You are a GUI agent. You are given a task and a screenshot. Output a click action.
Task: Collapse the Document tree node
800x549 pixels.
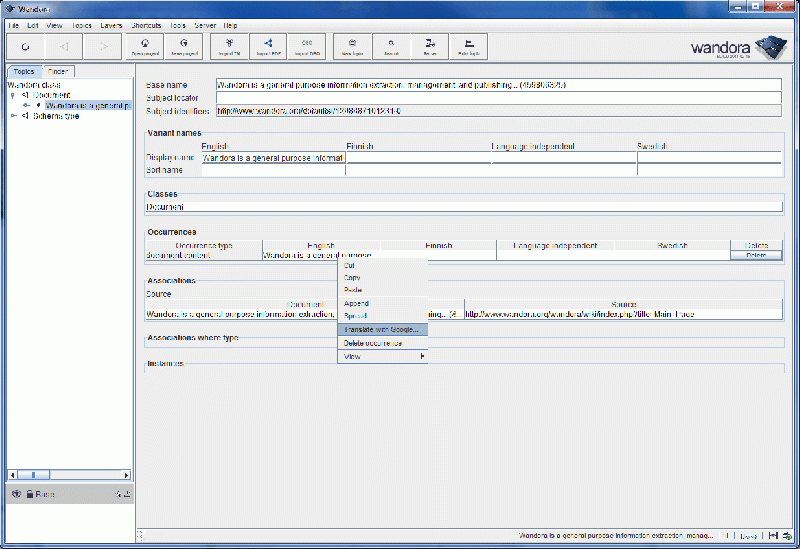tap(13, 95)
